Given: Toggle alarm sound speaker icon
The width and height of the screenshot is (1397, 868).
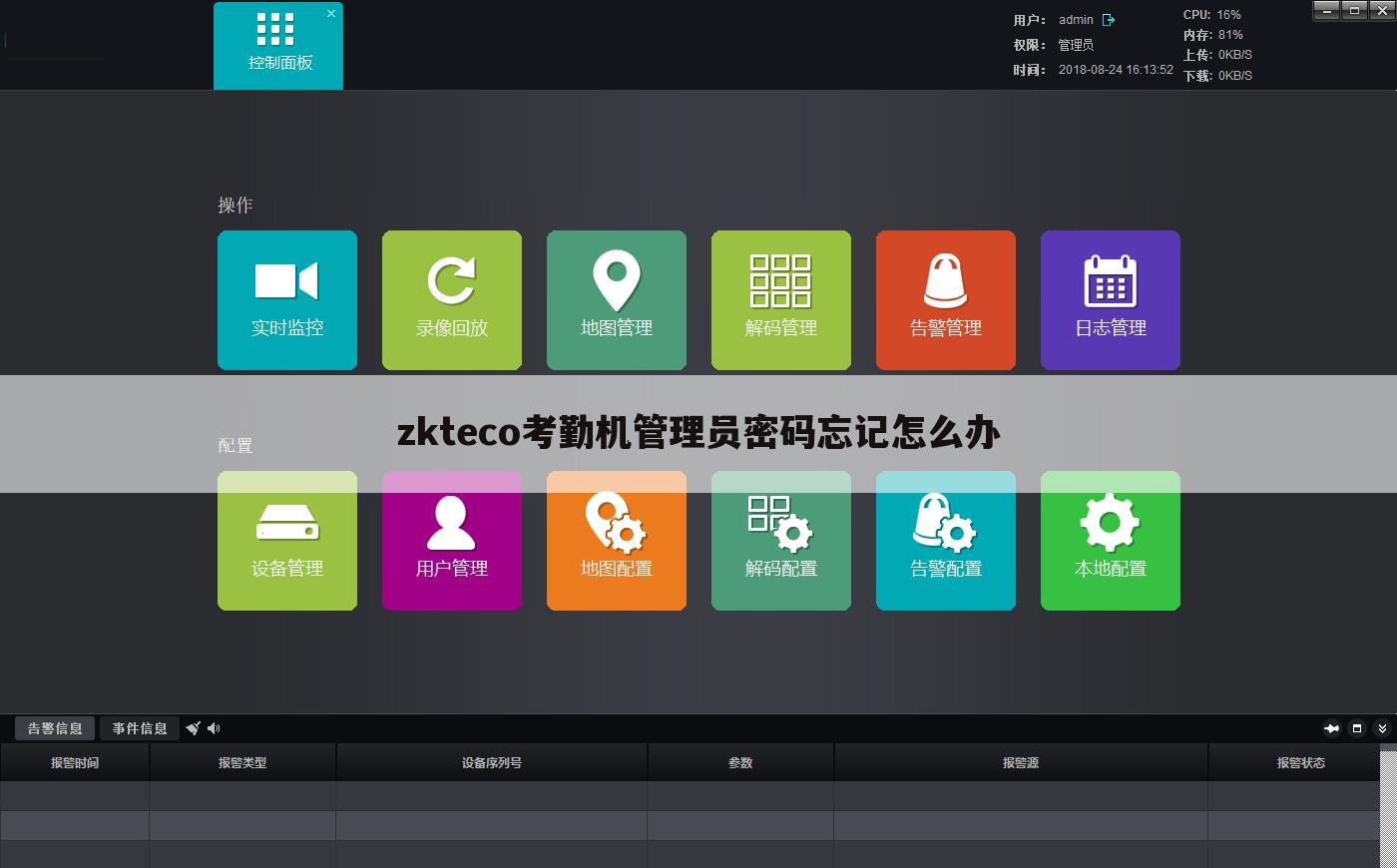Looking at the screenshot, I should coord(214,728).
